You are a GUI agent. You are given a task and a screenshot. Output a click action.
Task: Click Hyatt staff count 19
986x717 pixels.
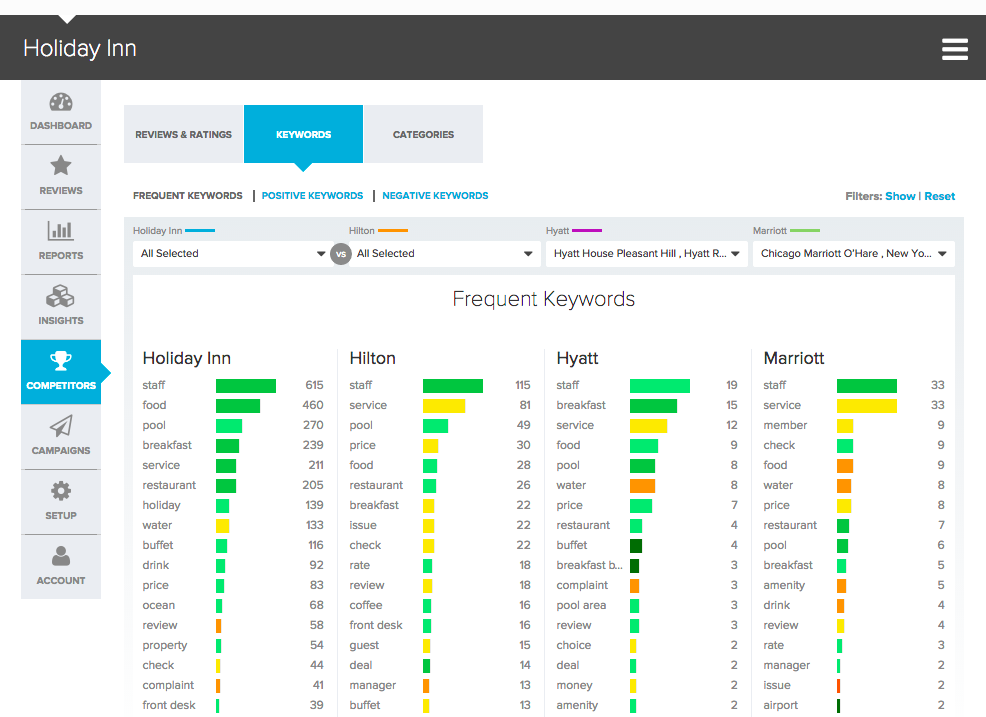[x=731, y=385]
